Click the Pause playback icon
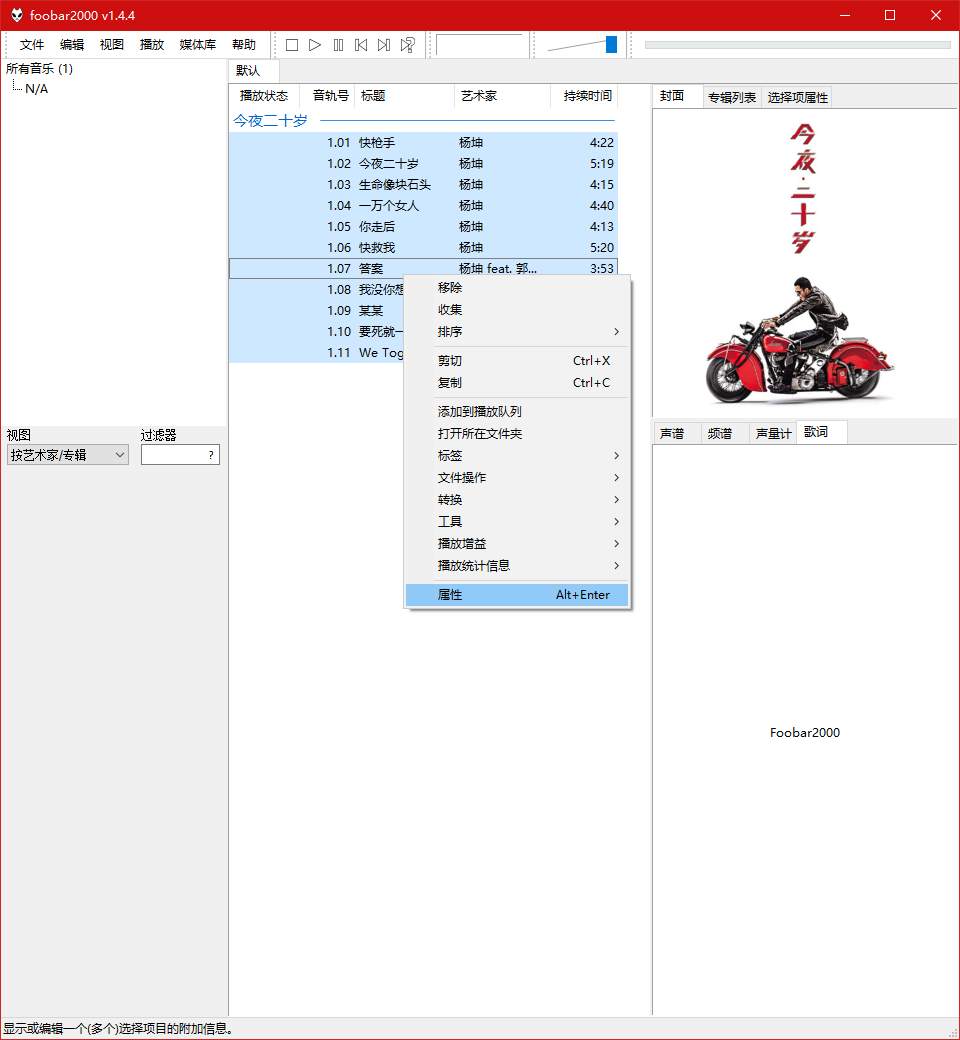Viewport: 960px width, 1040px height. [x=338, y=45]
